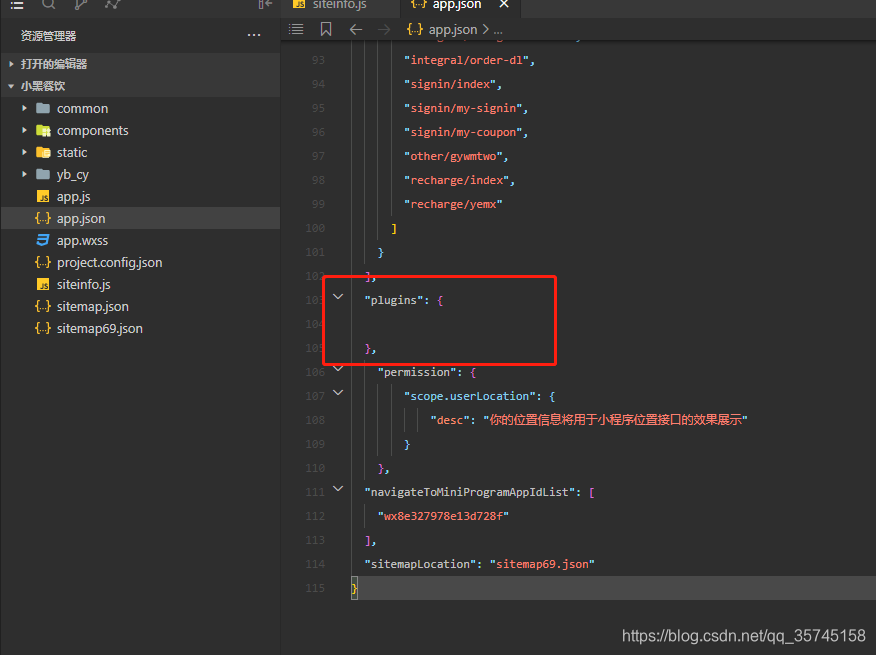
Task: Click the "recharge/yemx" string
Action: (x=453, y=204)
